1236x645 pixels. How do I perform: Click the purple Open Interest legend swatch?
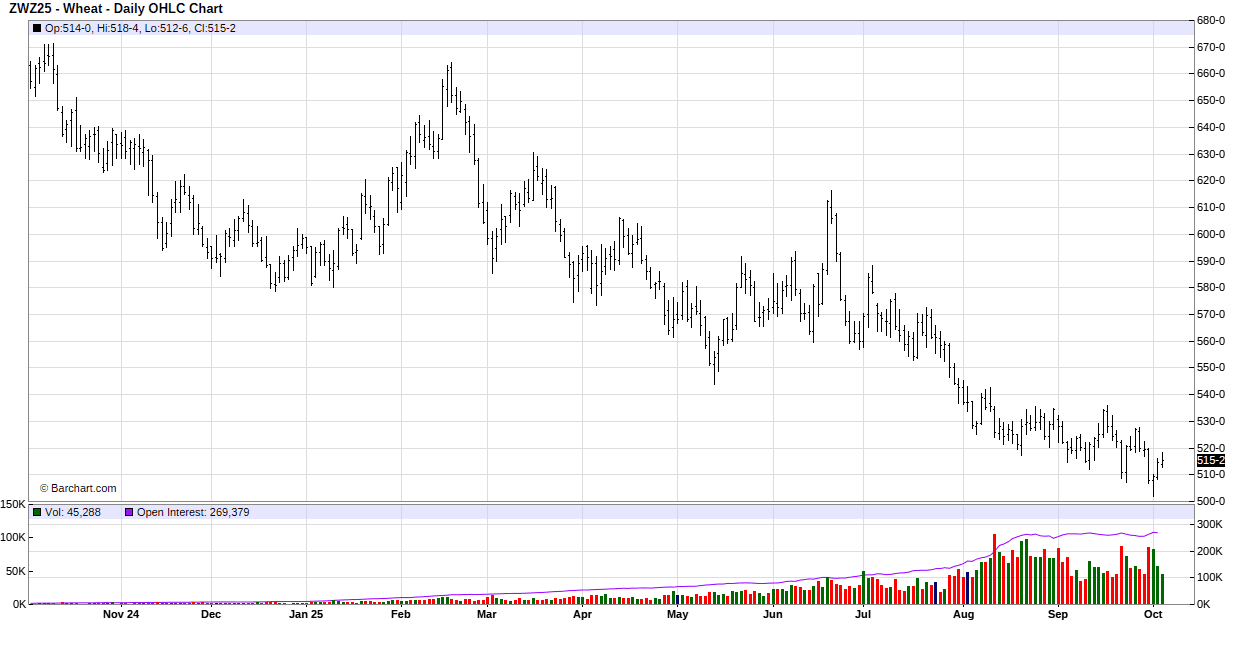[x=129, y=512]
